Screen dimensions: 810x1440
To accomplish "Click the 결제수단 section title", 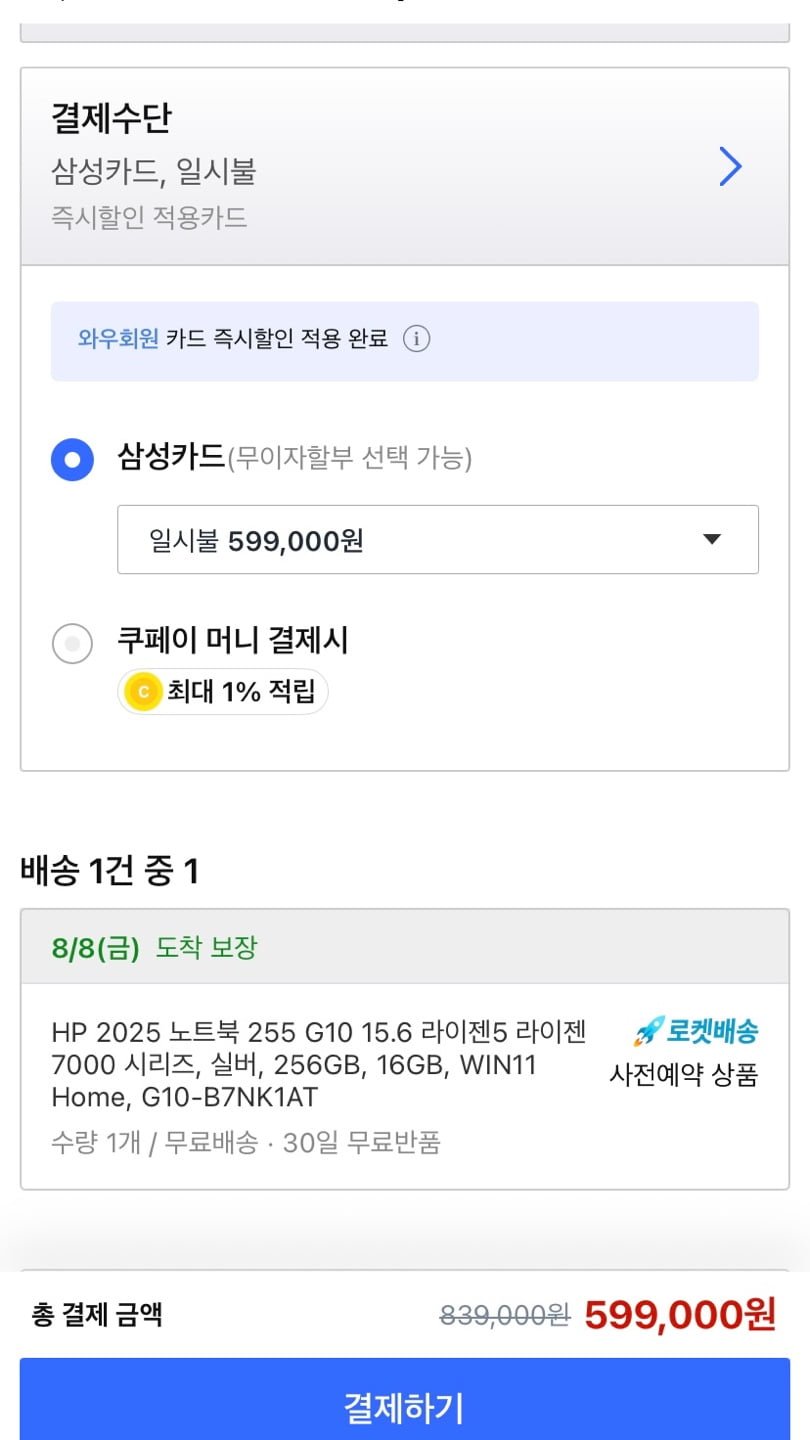I will tap(111, 119).
